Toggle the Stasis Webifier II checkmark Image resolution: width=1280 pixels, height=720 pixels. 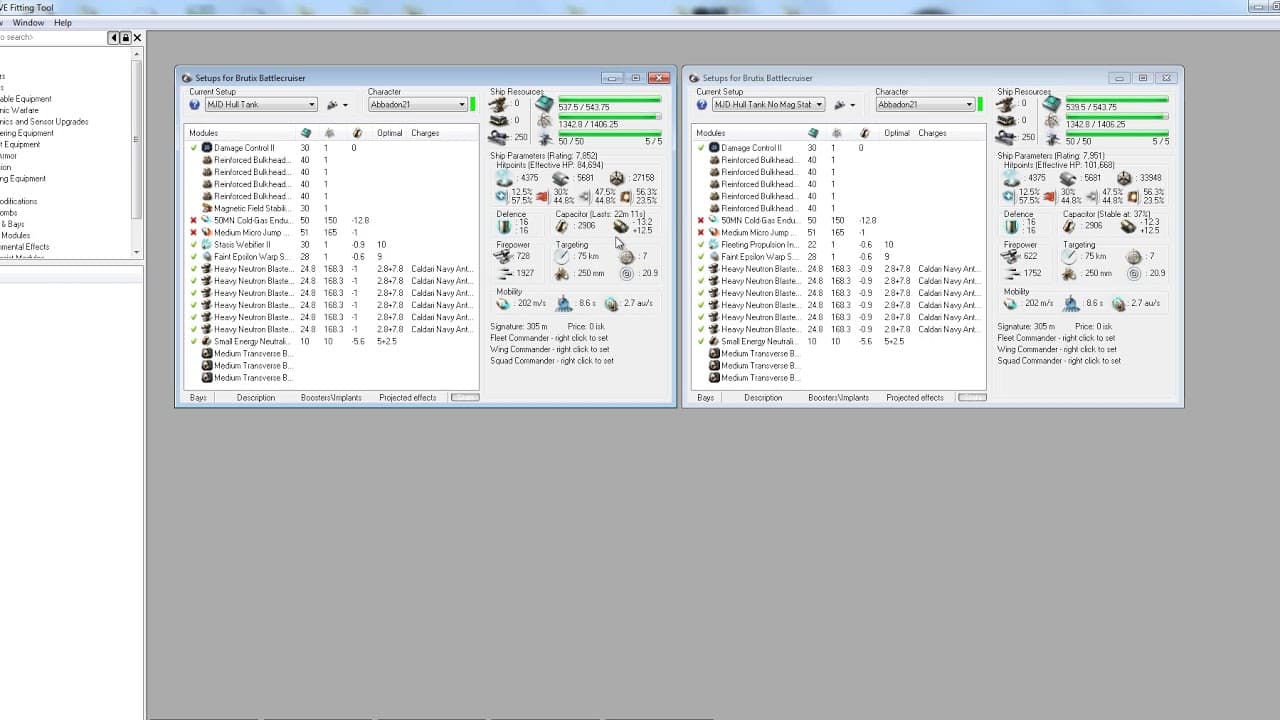[x=194, y=244]
